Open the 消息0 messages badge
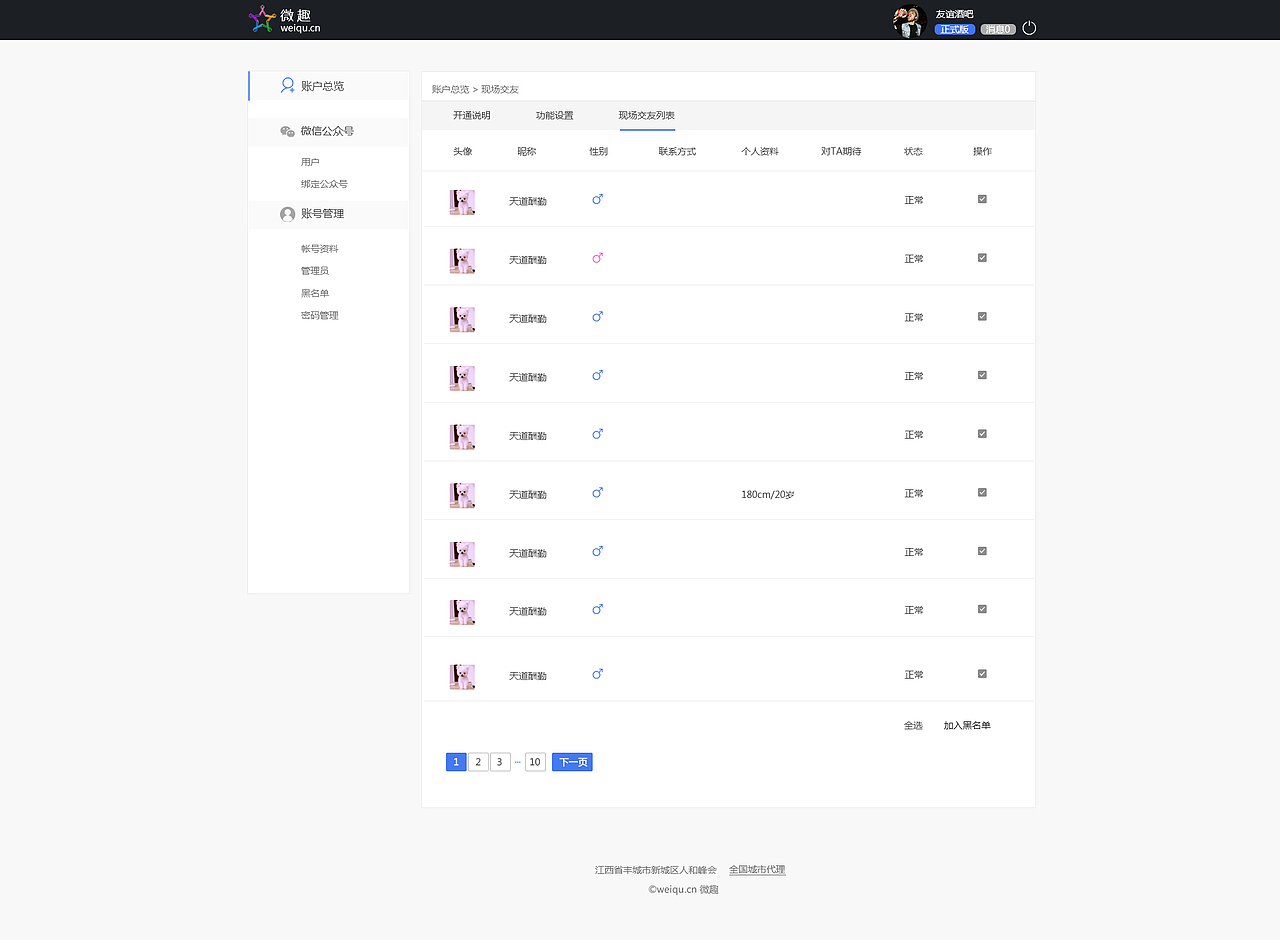Viewport: 1280px width, 940px height. (998, 29)
